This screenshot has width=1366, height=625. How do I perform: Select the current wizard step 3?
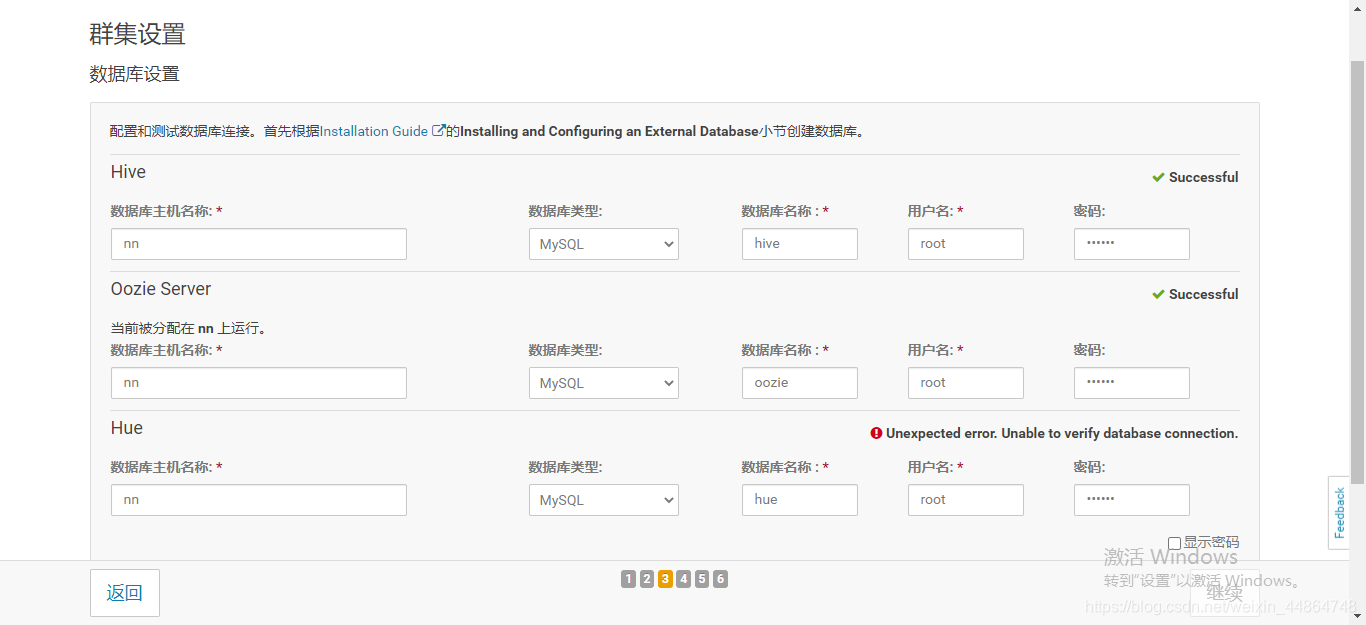[665, 579]
